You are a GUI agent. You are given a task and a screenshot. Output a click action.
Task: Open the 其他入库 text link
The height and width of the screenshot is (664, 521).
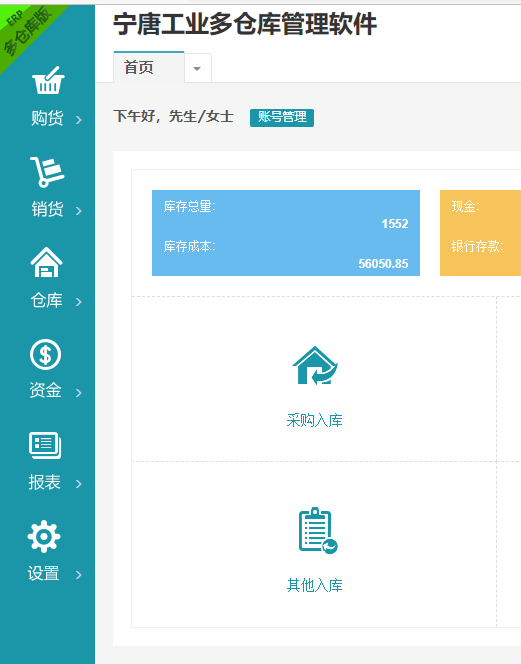[x=315, y=585]
